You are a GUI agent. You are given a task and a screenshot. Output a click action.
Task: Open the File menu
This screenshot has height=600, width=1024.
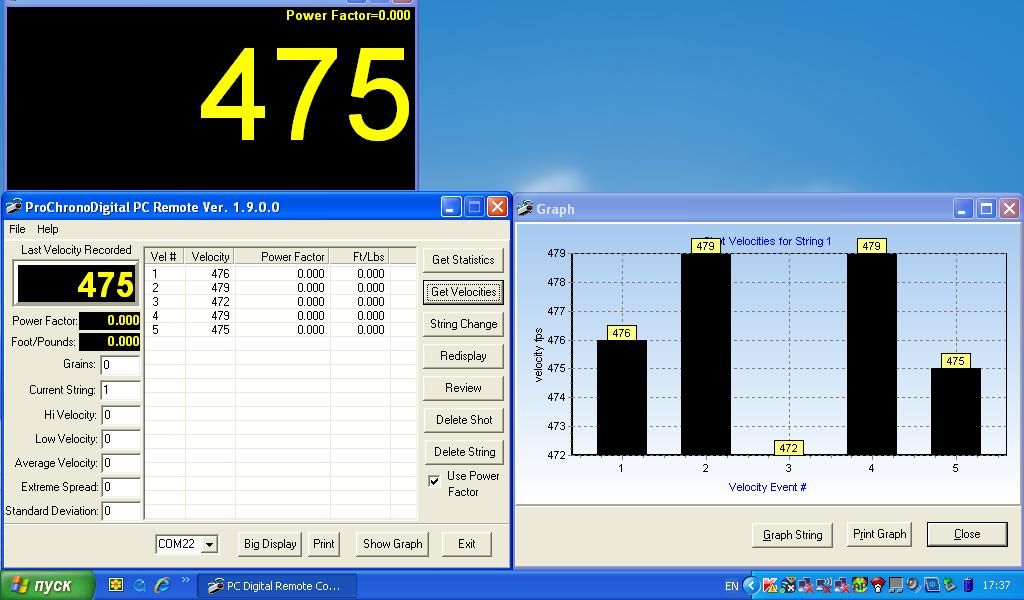pyautogui.click(x=17, y=229)
